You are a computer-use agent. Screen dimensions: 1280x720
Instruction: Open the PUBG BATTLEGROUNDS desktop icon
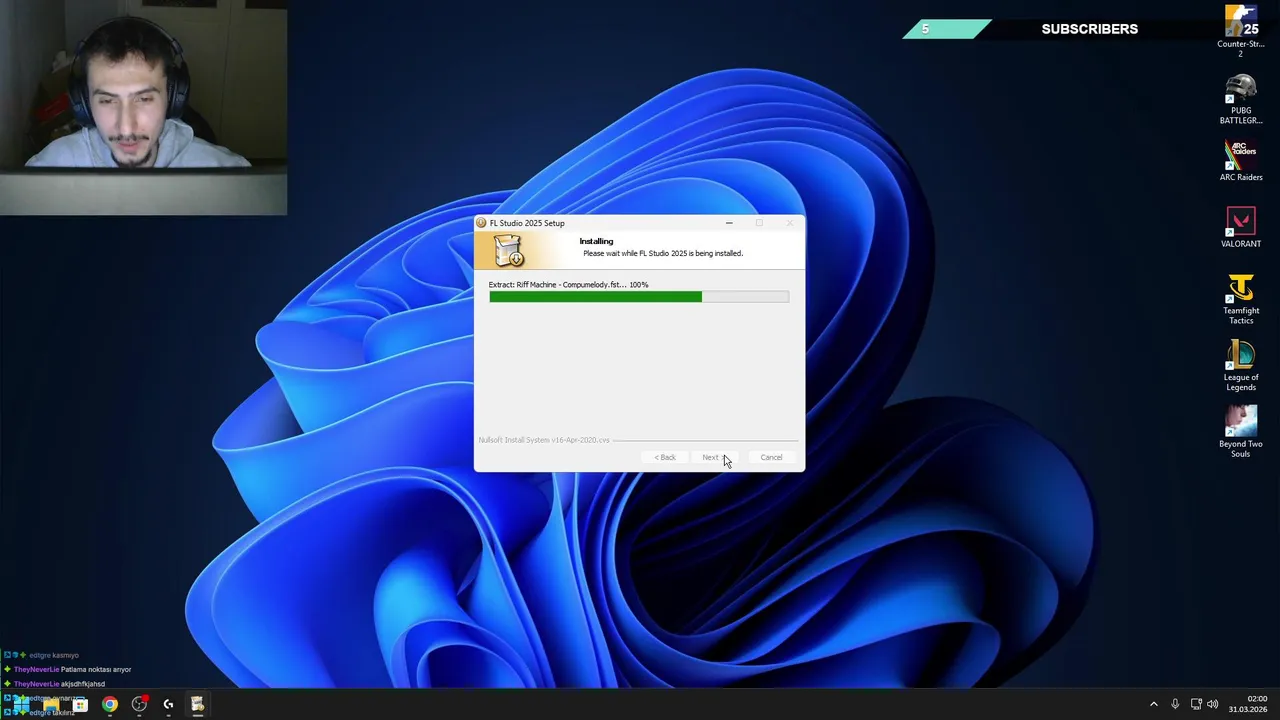coord(1241,100)
